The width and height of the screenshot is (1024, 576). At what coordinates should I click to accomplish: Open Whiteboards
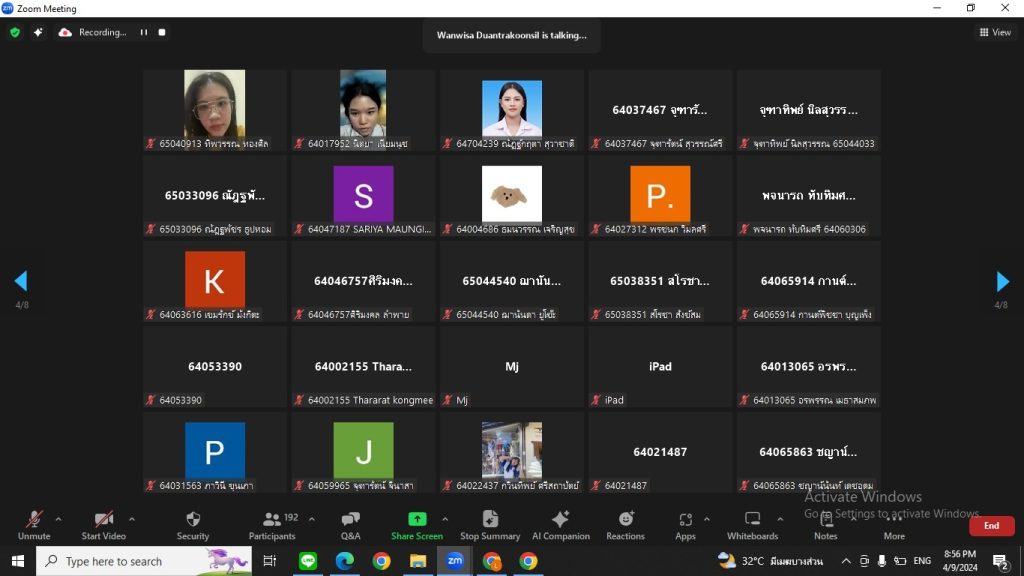coord(752,526)
